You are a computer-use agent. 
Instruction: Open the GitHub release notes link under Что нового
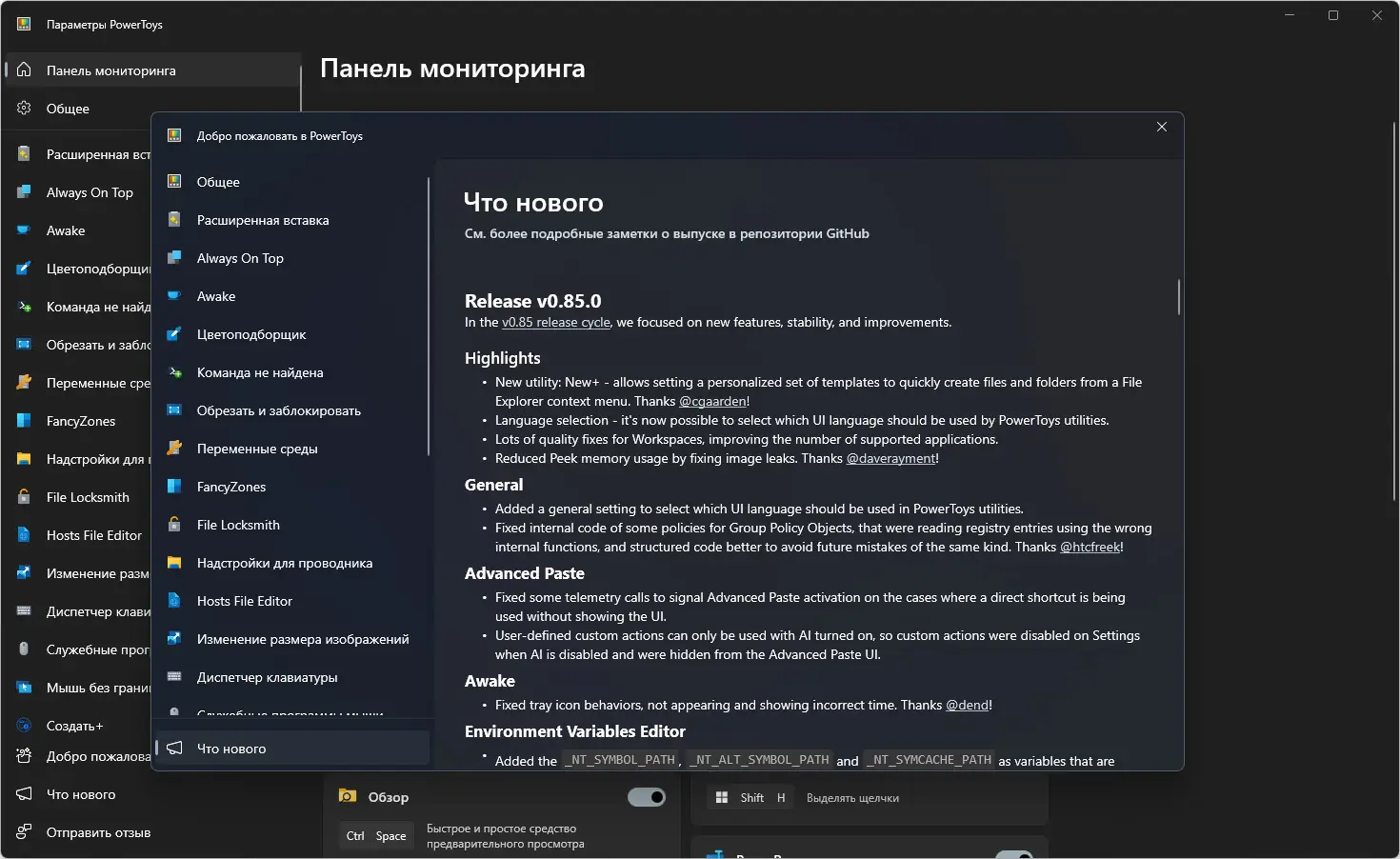pos(667,233)
